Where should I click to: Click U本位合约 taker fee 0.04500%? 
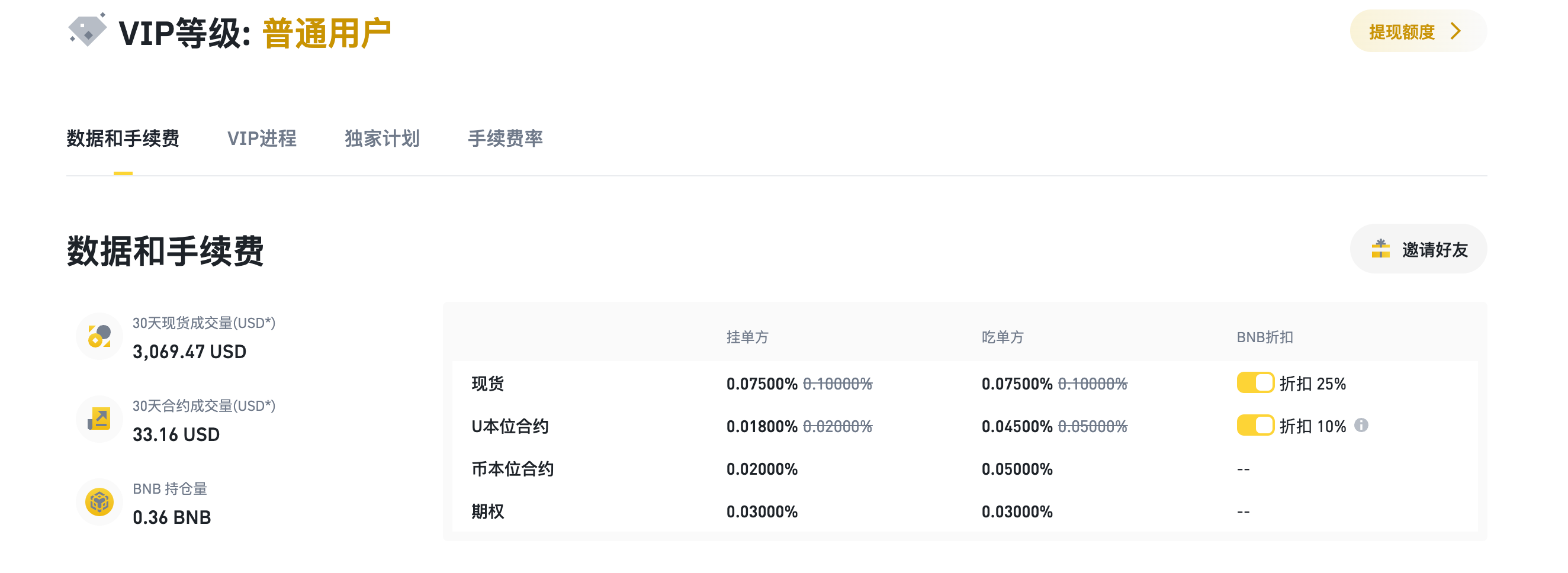pos(1017,426)
